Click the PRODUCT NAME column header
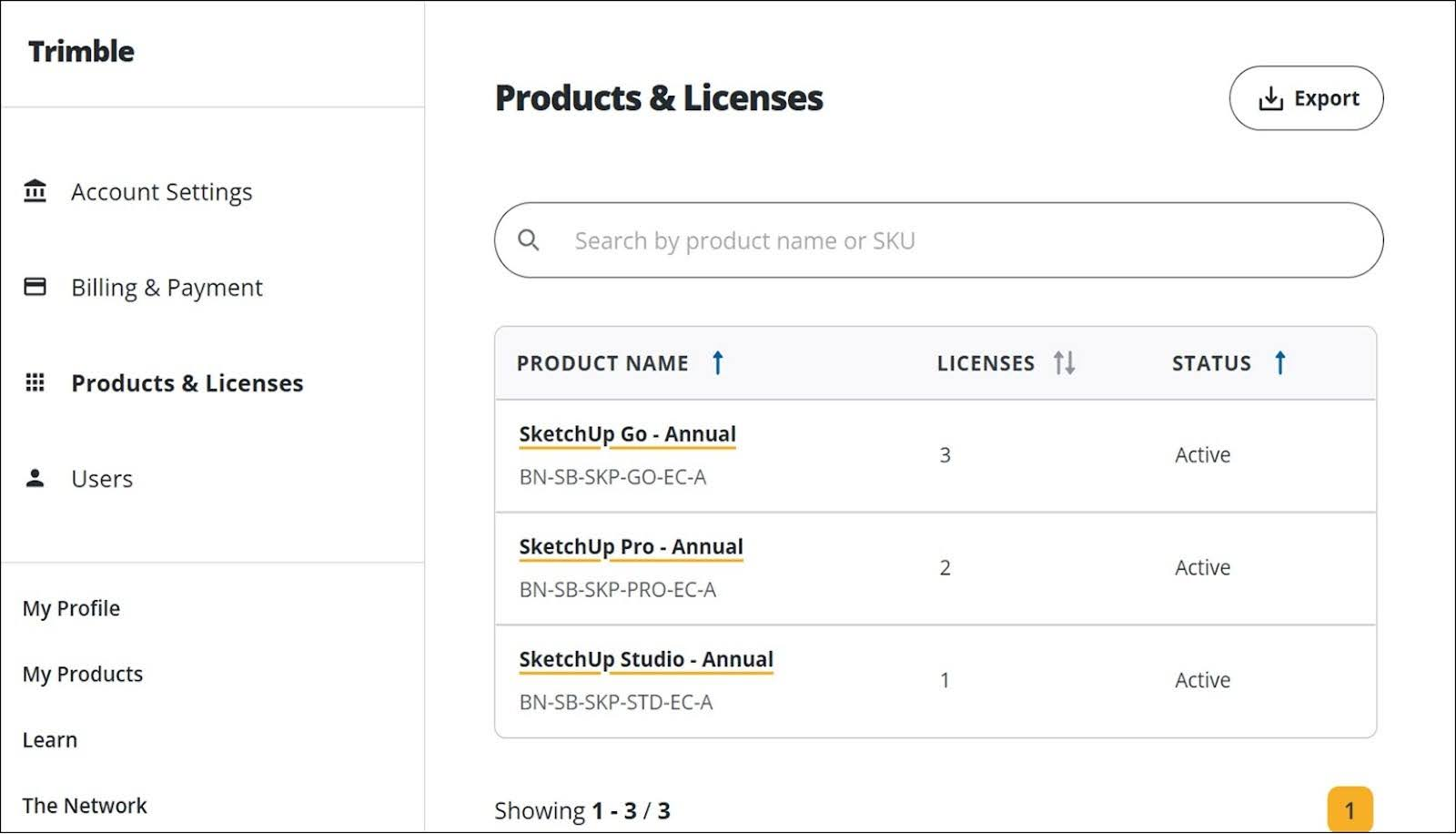Screen dimensions: 1456x834 pyautogui.click(x=602, y=363)
